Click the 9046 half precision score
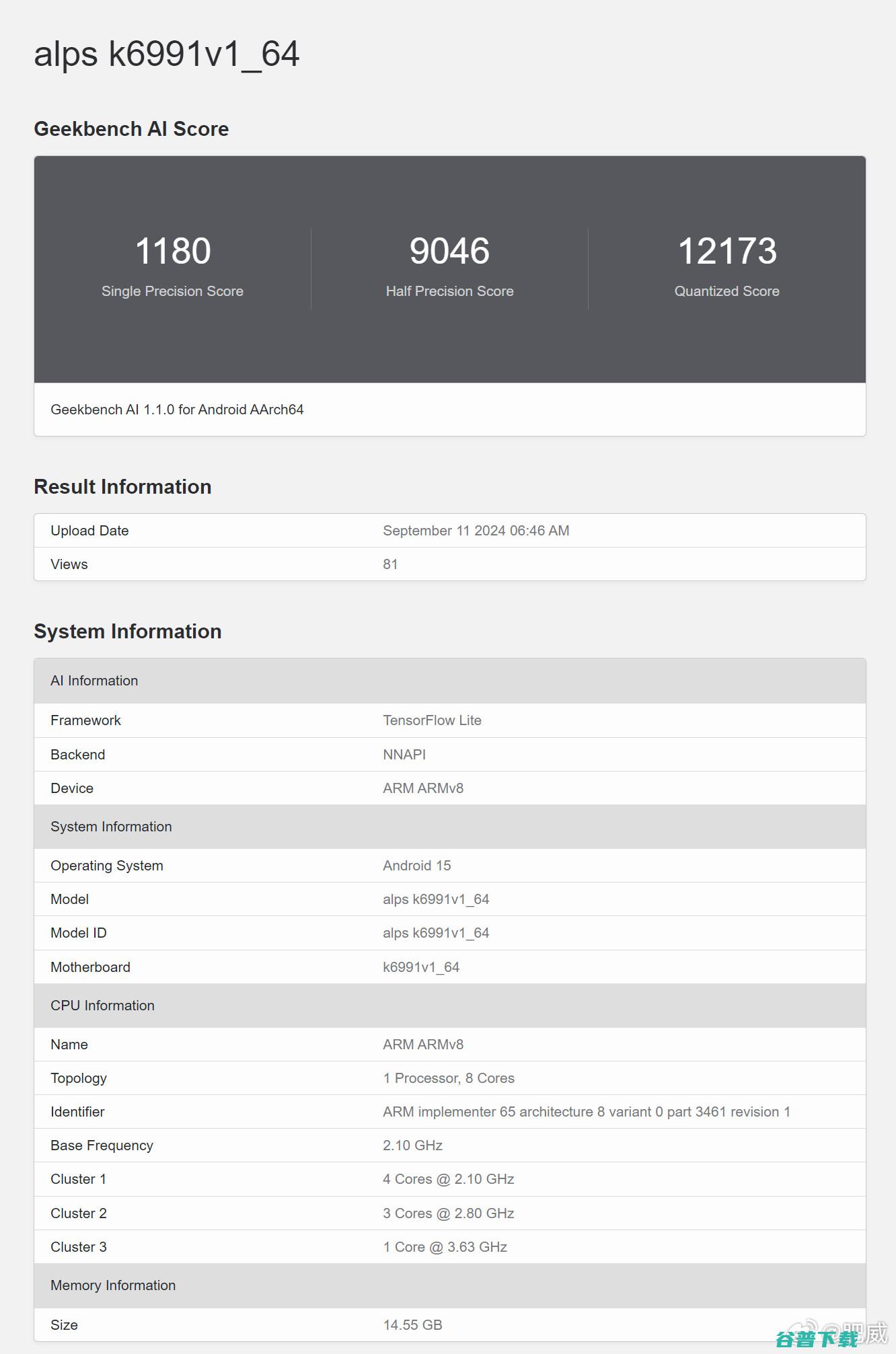 click(449, 251)
